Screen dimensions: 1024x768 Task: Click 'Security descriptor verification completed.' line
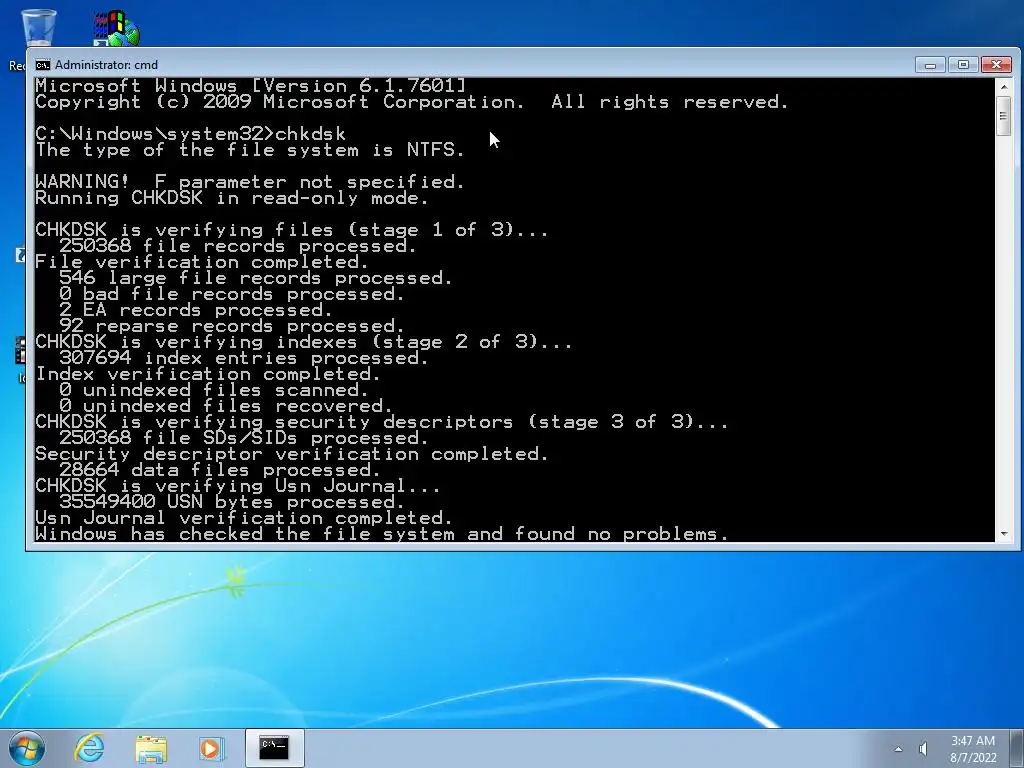[292, 454]
